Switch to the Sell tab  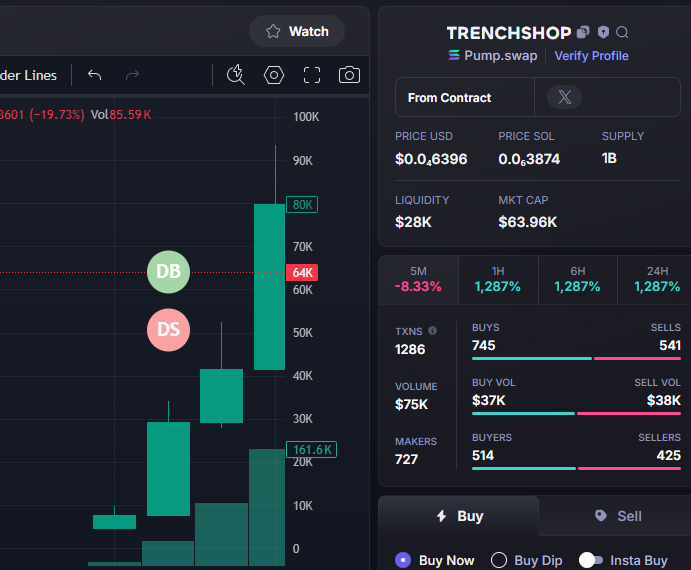(x=617, y=516)
